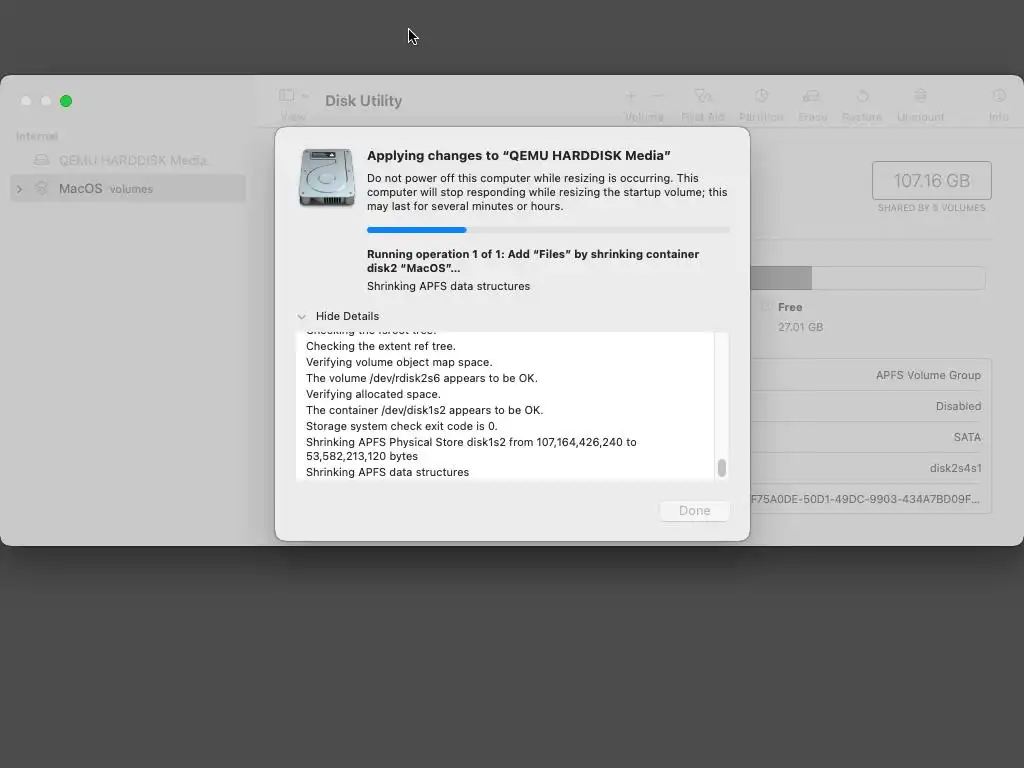The width and height of the screenshot is (1024, 768).
Task: Click 'Verifying allocated space.' log line
Action: coord(373,394)
